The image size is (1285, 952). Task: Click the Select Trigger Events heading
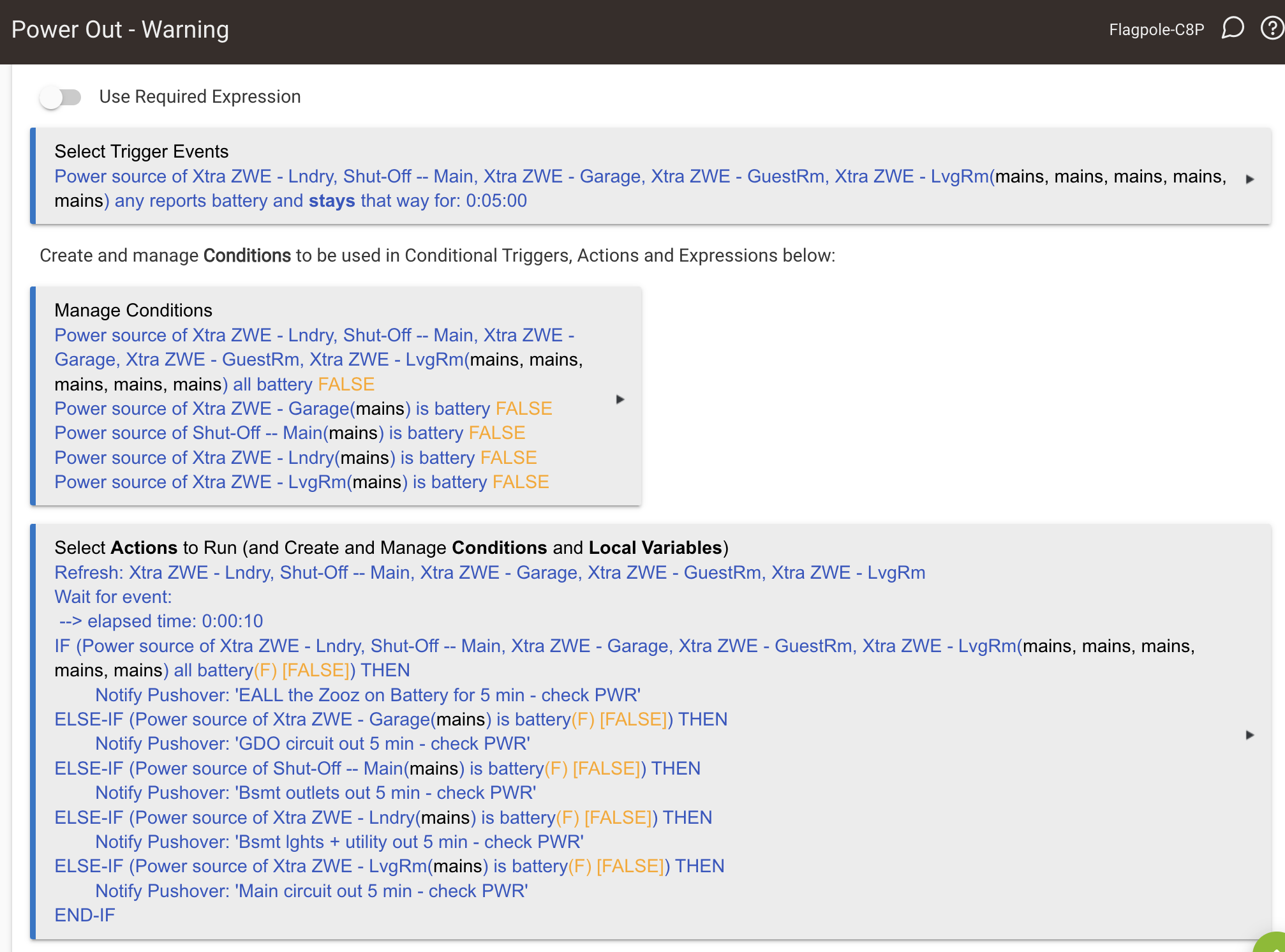pyautogui.click(x=142, y=151)
